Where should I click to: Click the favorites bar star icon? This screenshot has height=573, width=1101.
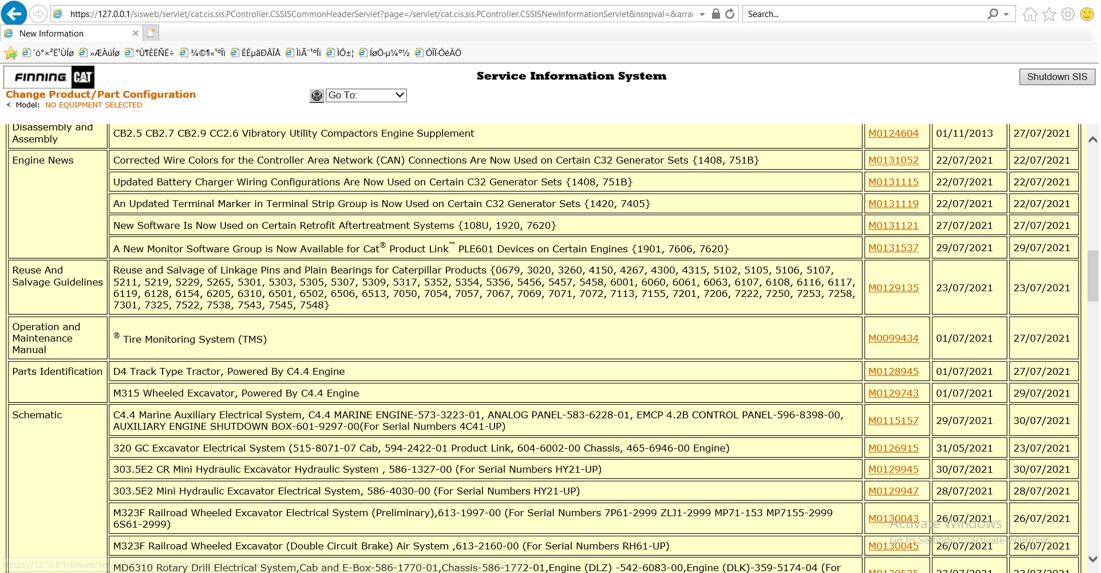pyautogui.click(x=10, y=53)
